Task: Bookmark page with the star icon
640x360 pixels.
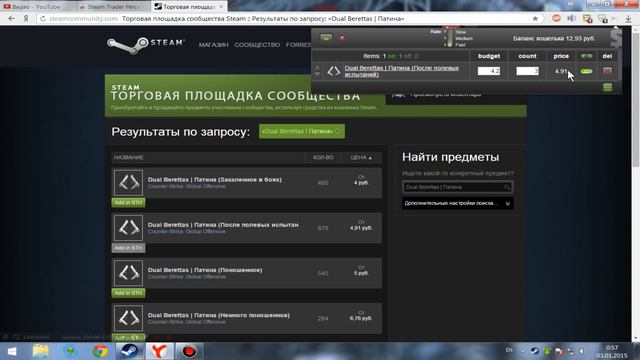Action: pyautogui.click(x=535, y=19)
